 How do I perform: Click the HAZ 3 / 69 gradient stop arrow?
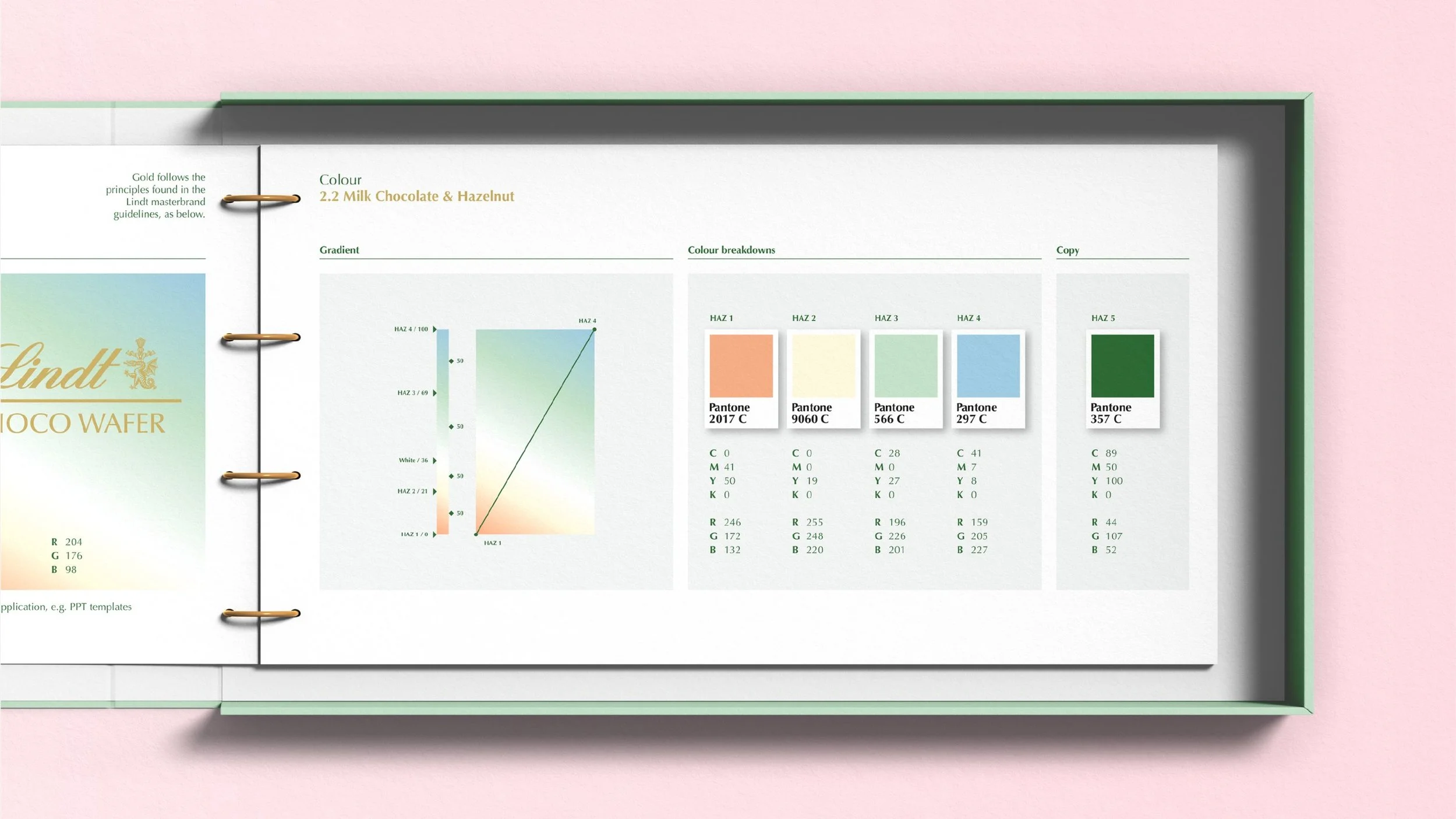[x=434, y=393]
